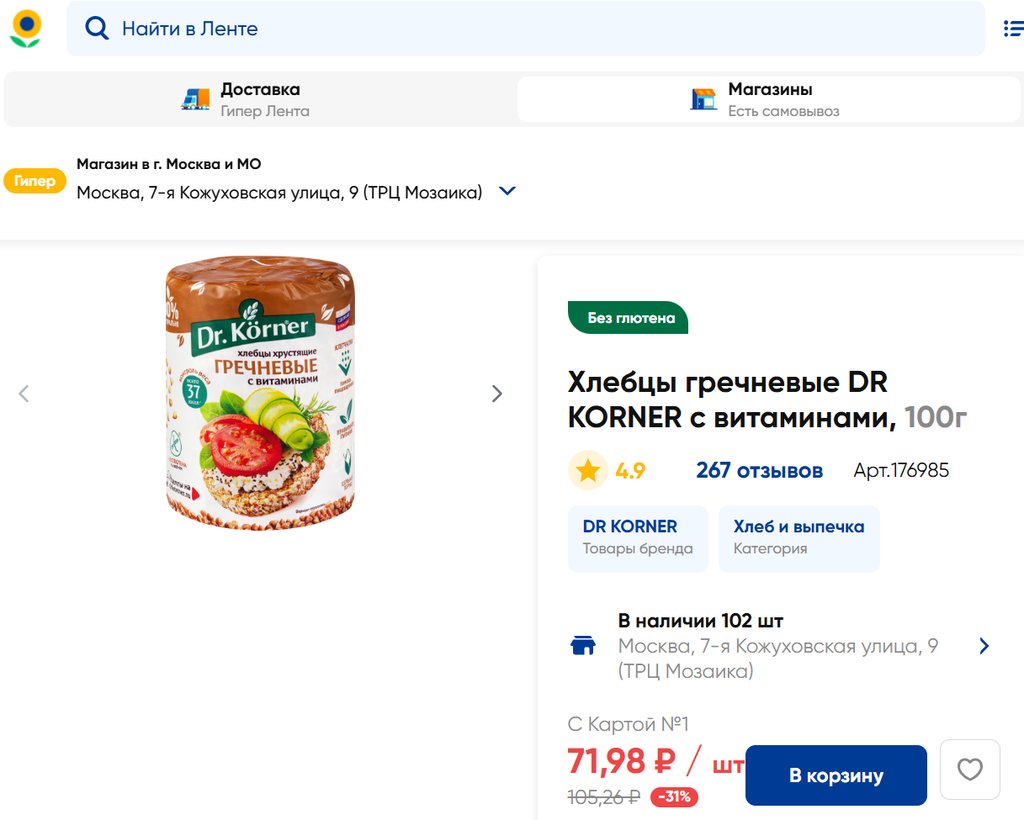This screenshot has height=820, width=1024.
Task: Click the Lenta sunflower logo
Action: (26, 28)
